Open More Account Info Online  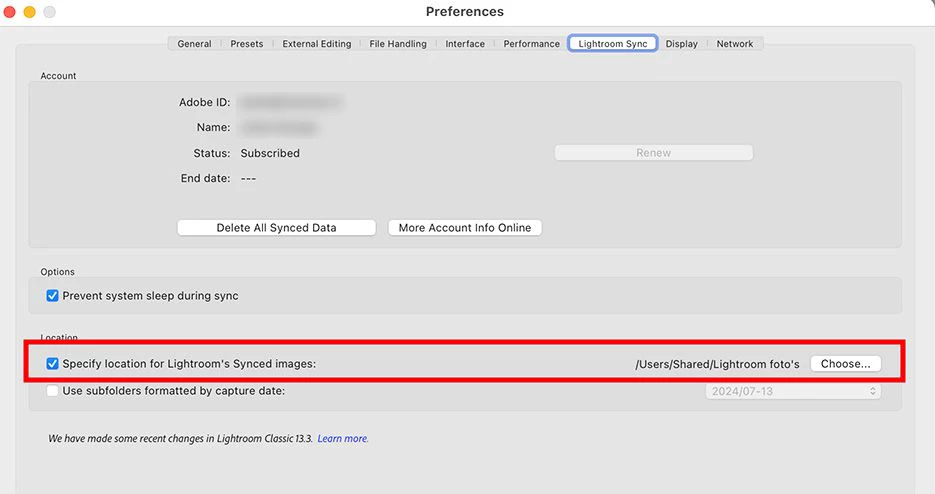tap(465, 227)
